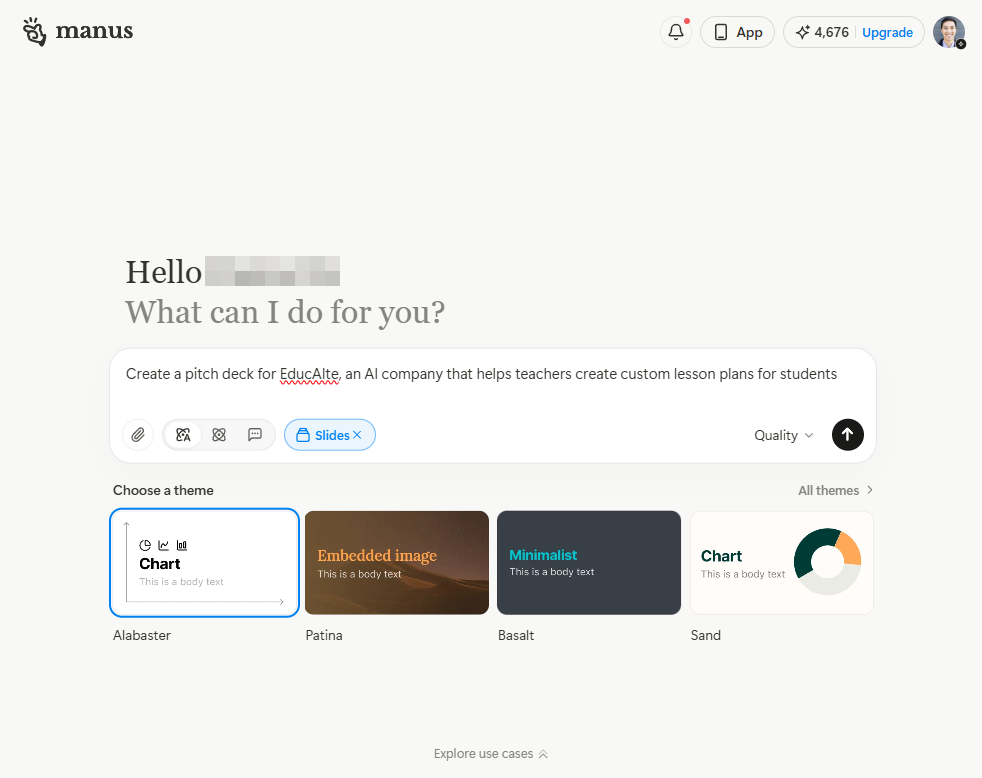
Task: Attach a file with the paperclip icon
Action: (138, 435)
